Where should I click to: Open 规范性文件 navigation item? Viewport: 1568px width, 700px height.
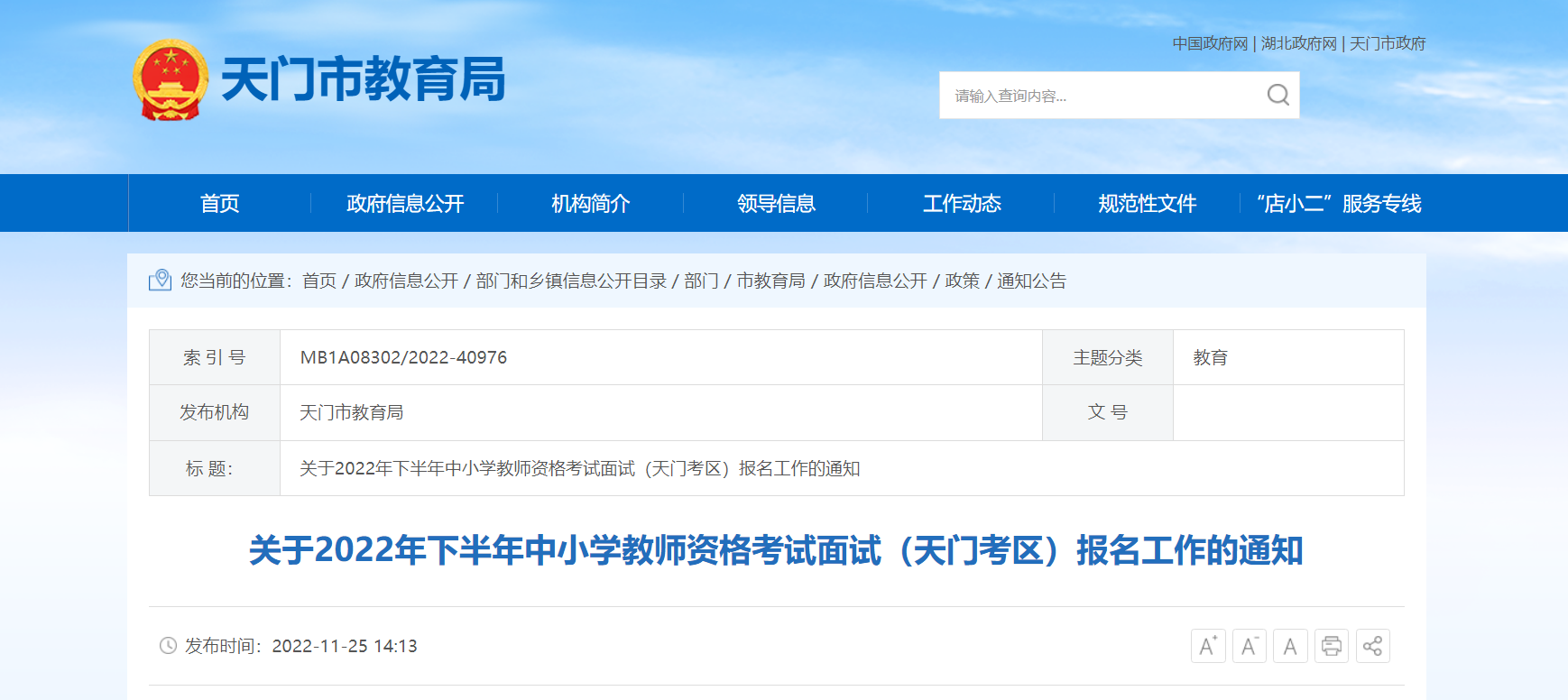[x=1148, y=204]
